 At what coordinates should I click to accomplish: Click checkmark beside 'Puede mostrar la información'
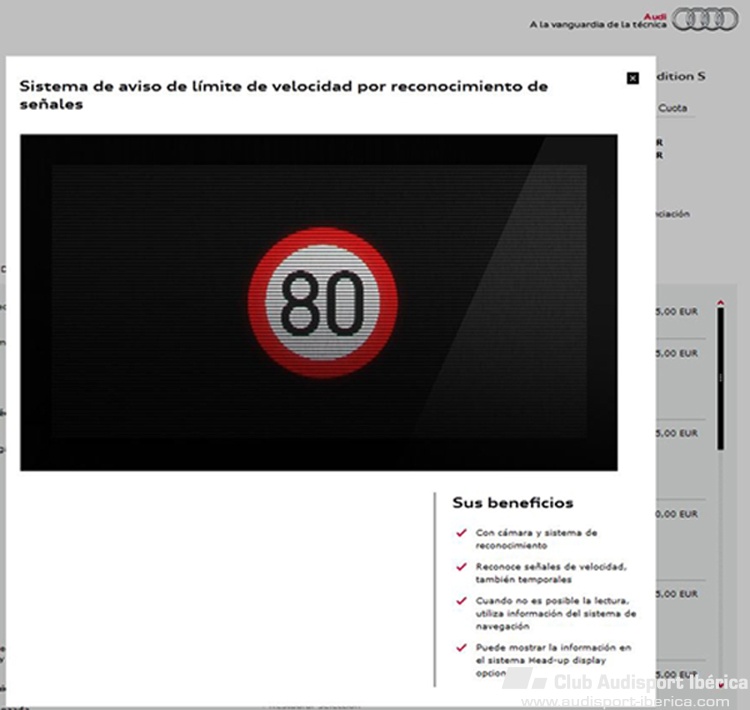(461, 647)
